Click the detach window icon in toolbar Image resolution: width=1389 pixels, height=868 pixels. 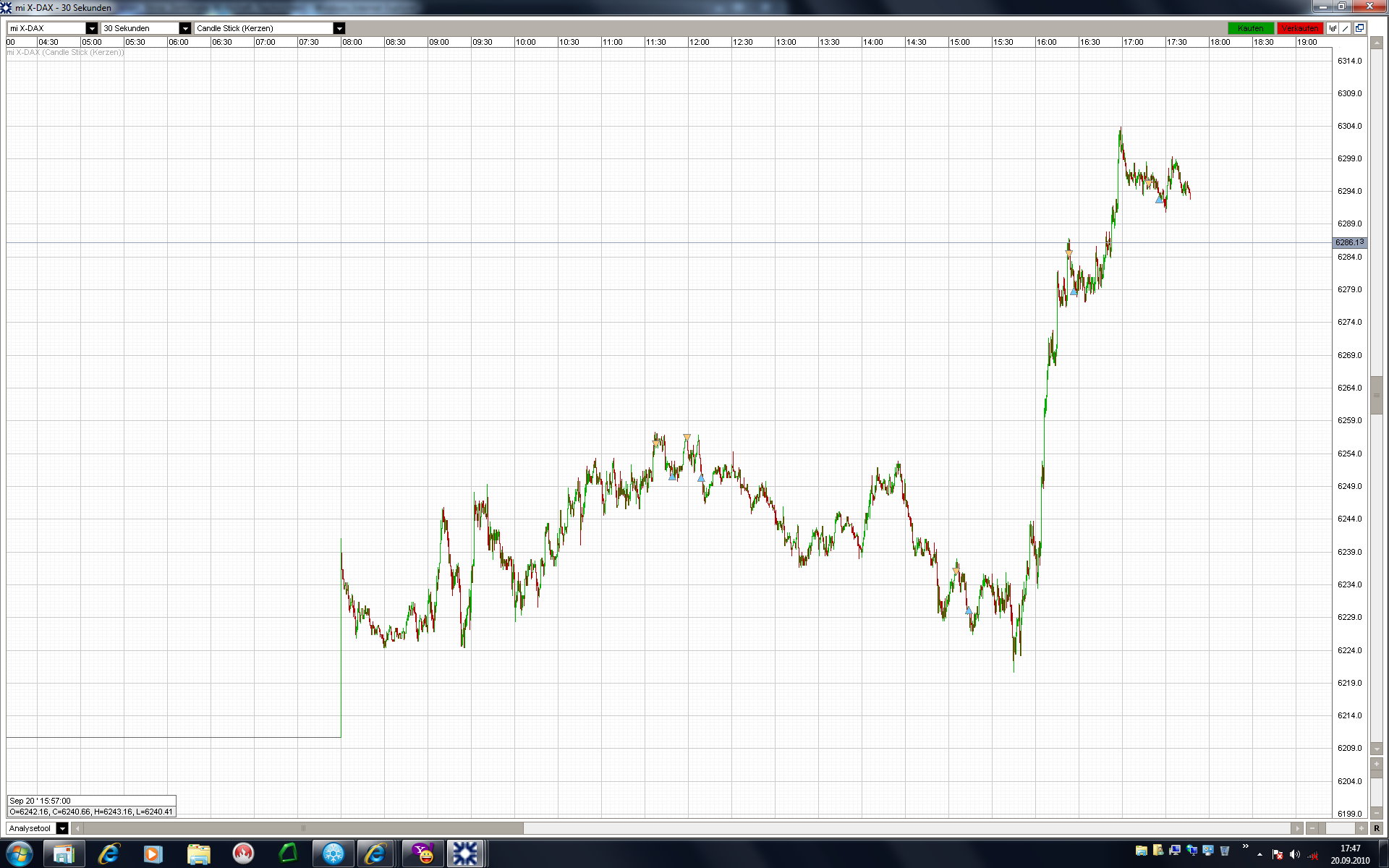(x=1359, y=28)
